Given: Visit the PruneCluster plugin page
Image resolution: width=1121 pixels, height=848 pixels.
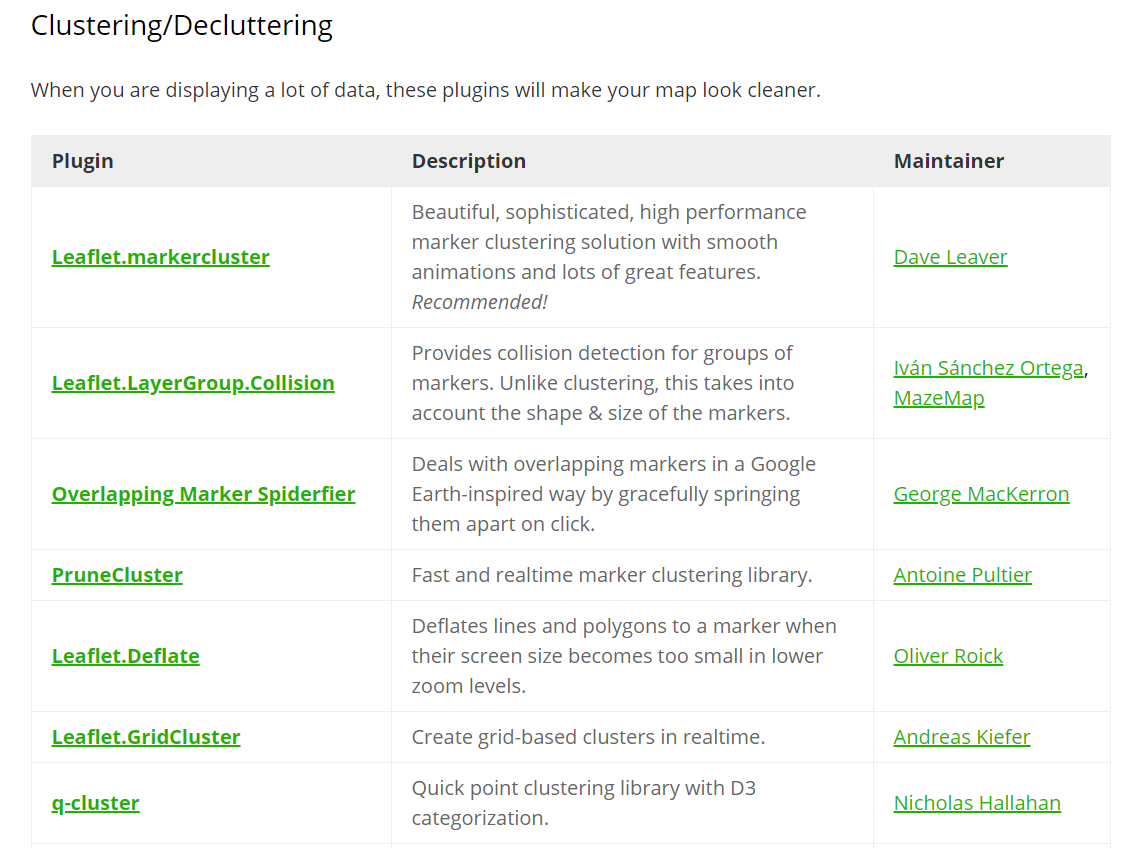Looking at the screenshot, I should point(117,575).
